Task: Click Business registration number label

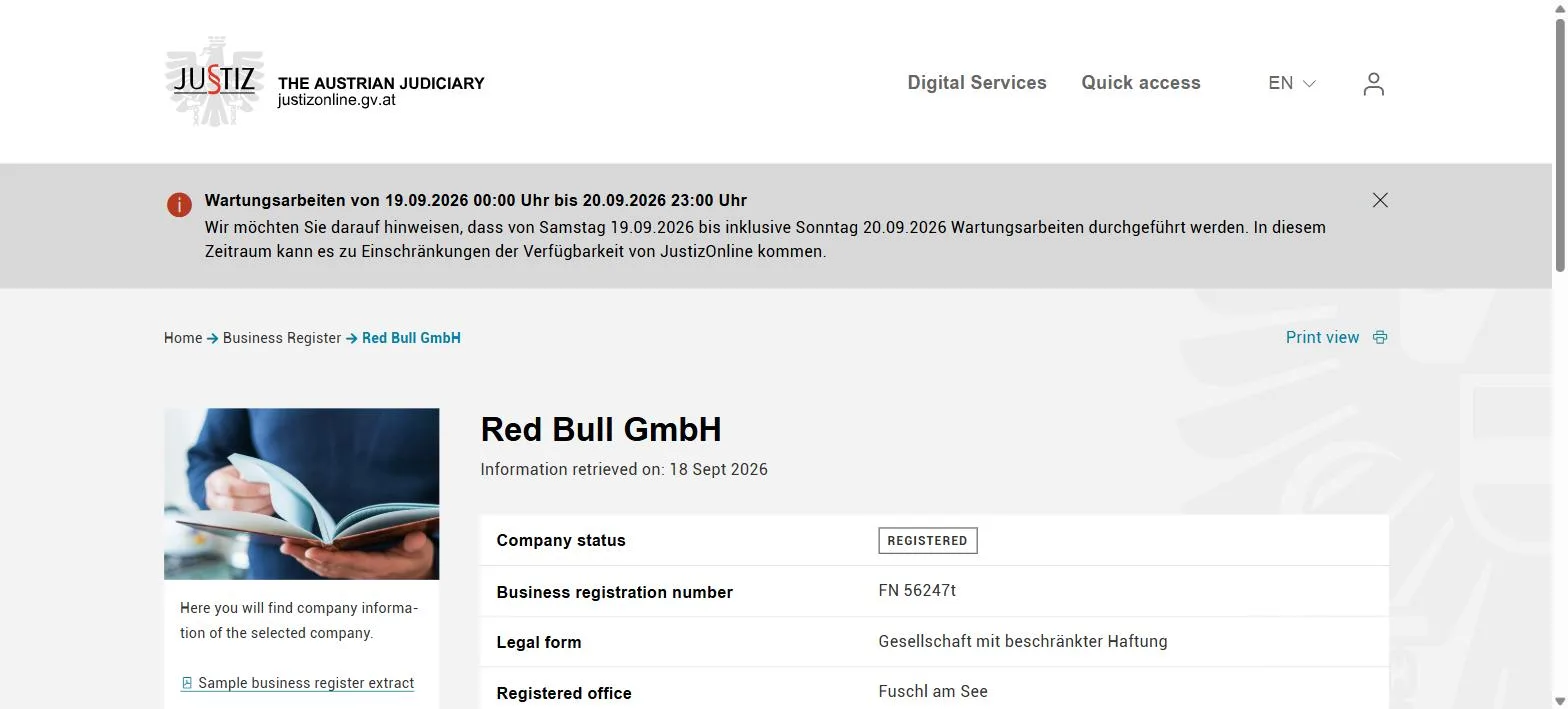Action: pos(615,592)
